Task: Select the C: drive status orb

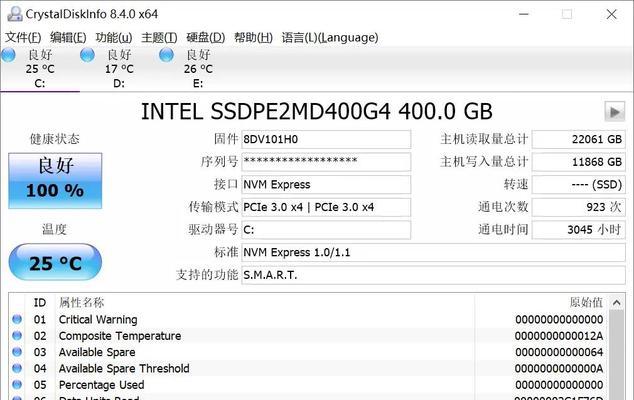Action: pos(8,55)
